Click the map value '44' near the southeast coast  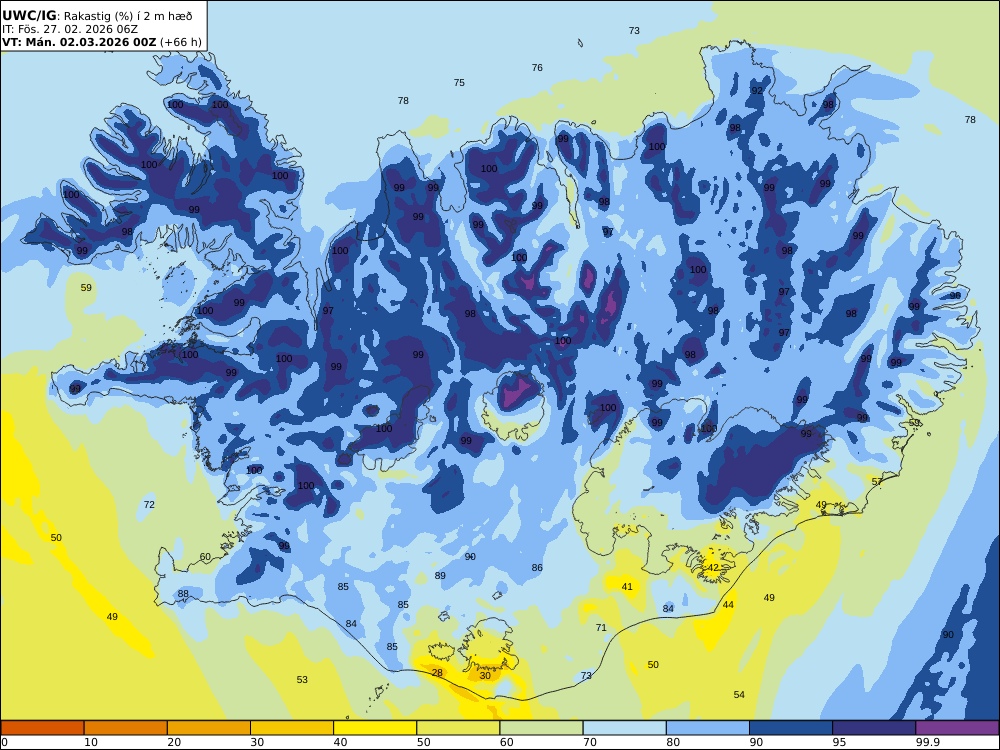(728, 605)
